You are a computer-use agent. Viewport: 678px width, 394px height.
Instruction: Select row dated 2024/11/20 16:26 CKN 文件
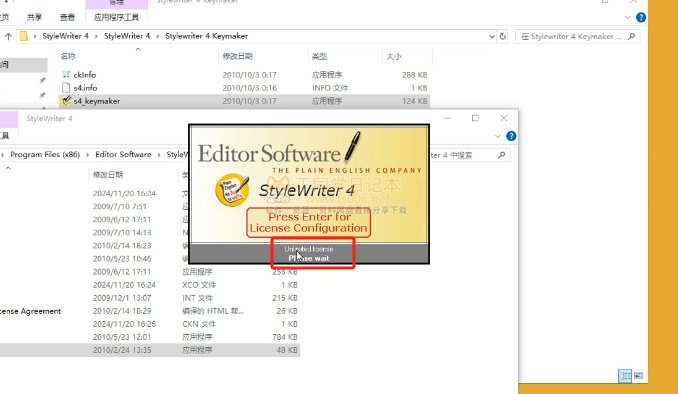150,324
